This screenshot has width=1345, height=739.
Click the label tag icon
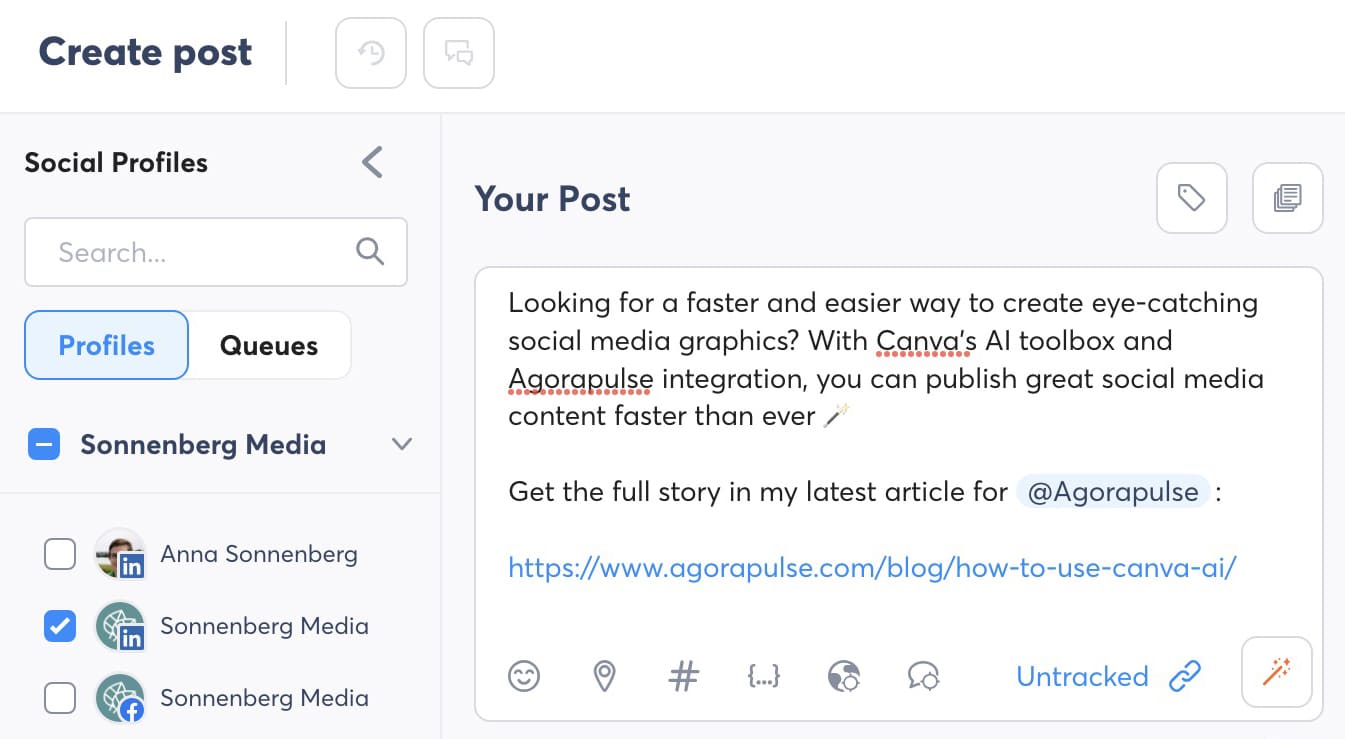(1191, 198)
